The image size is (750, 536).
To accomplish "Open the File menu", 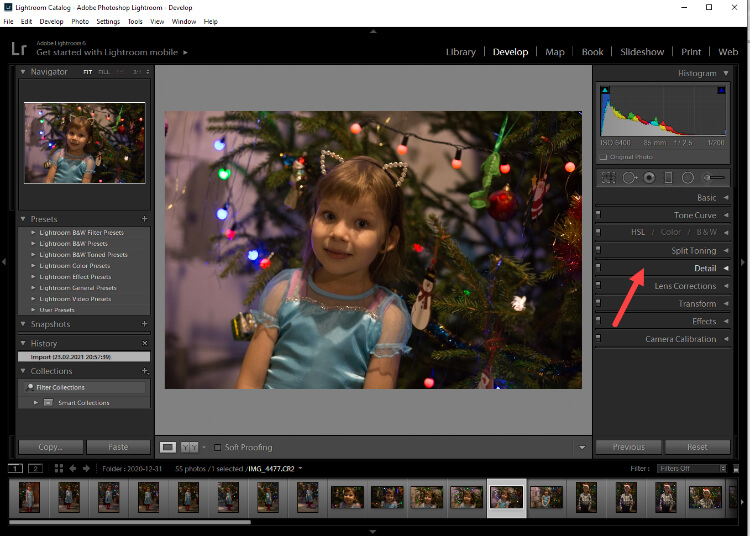I will [8, 22].
